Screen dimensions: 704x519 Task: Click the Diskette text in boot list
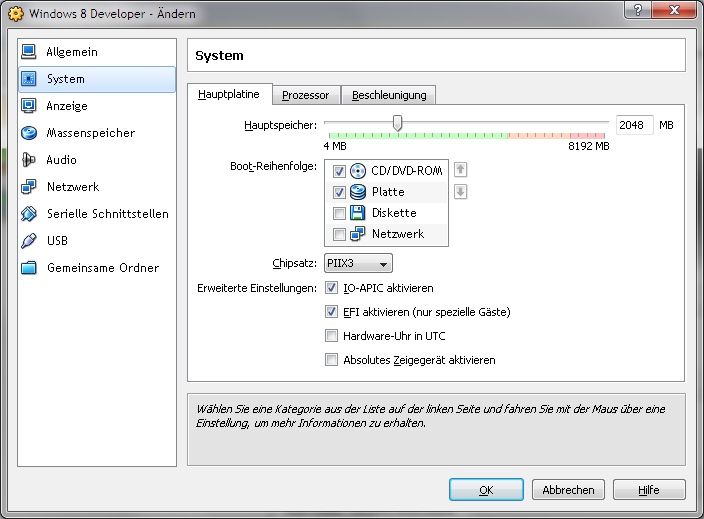[394, 213]
